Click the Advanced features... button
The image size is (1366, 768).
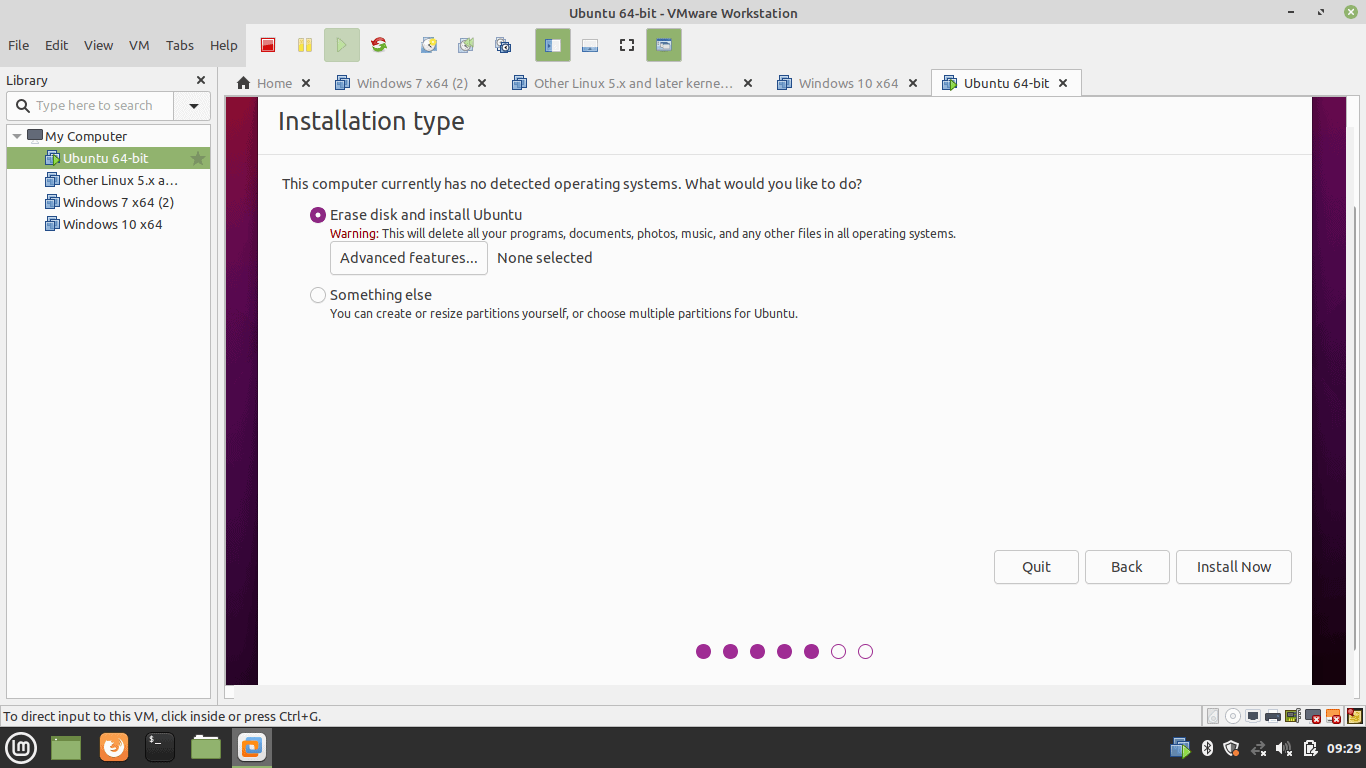pos(409,258)
